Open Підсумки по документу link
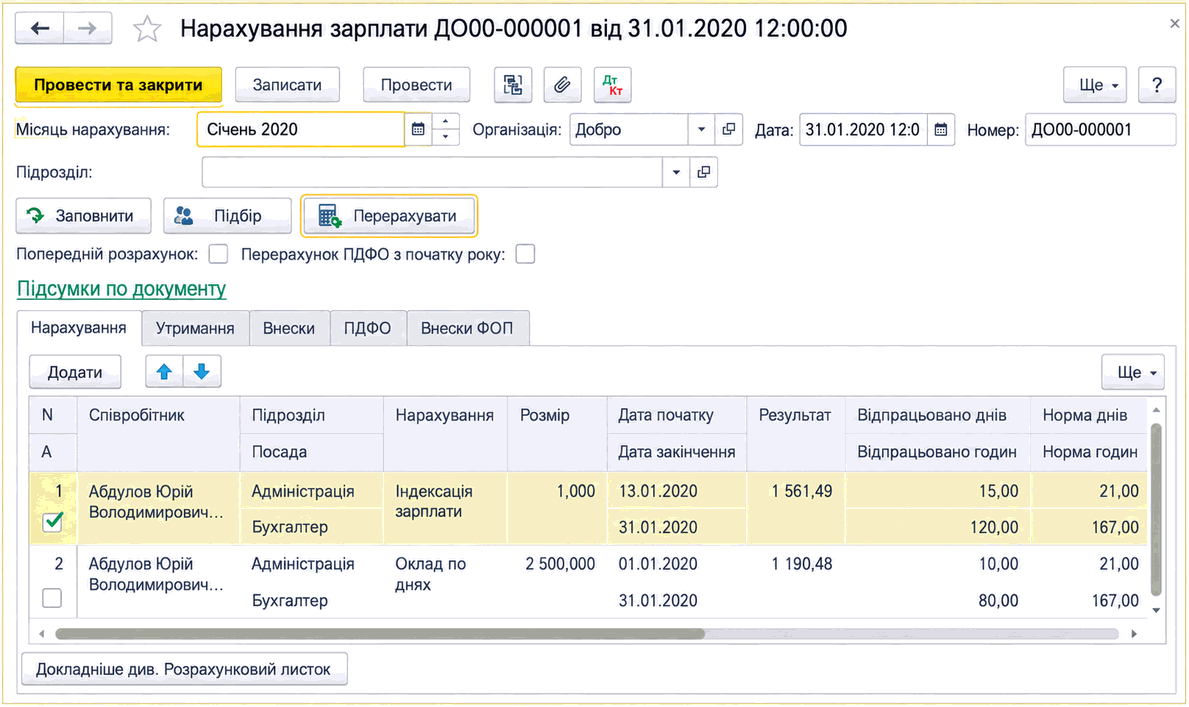The height and width of the screenshot is (707, 1189). (x=121, y=289)
